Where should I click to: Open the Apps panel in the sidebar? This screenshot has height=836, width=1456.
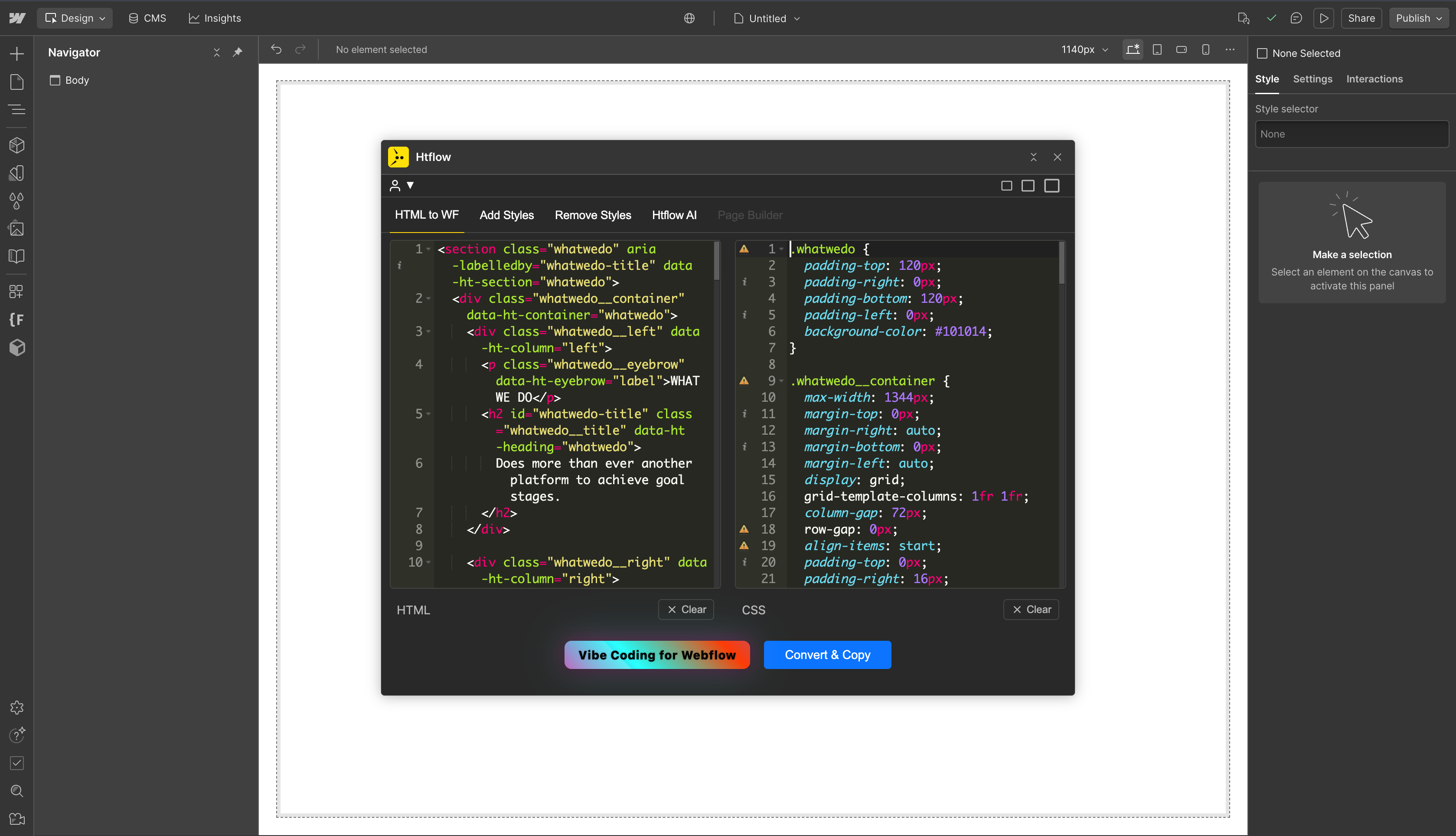tap(16, 291)
